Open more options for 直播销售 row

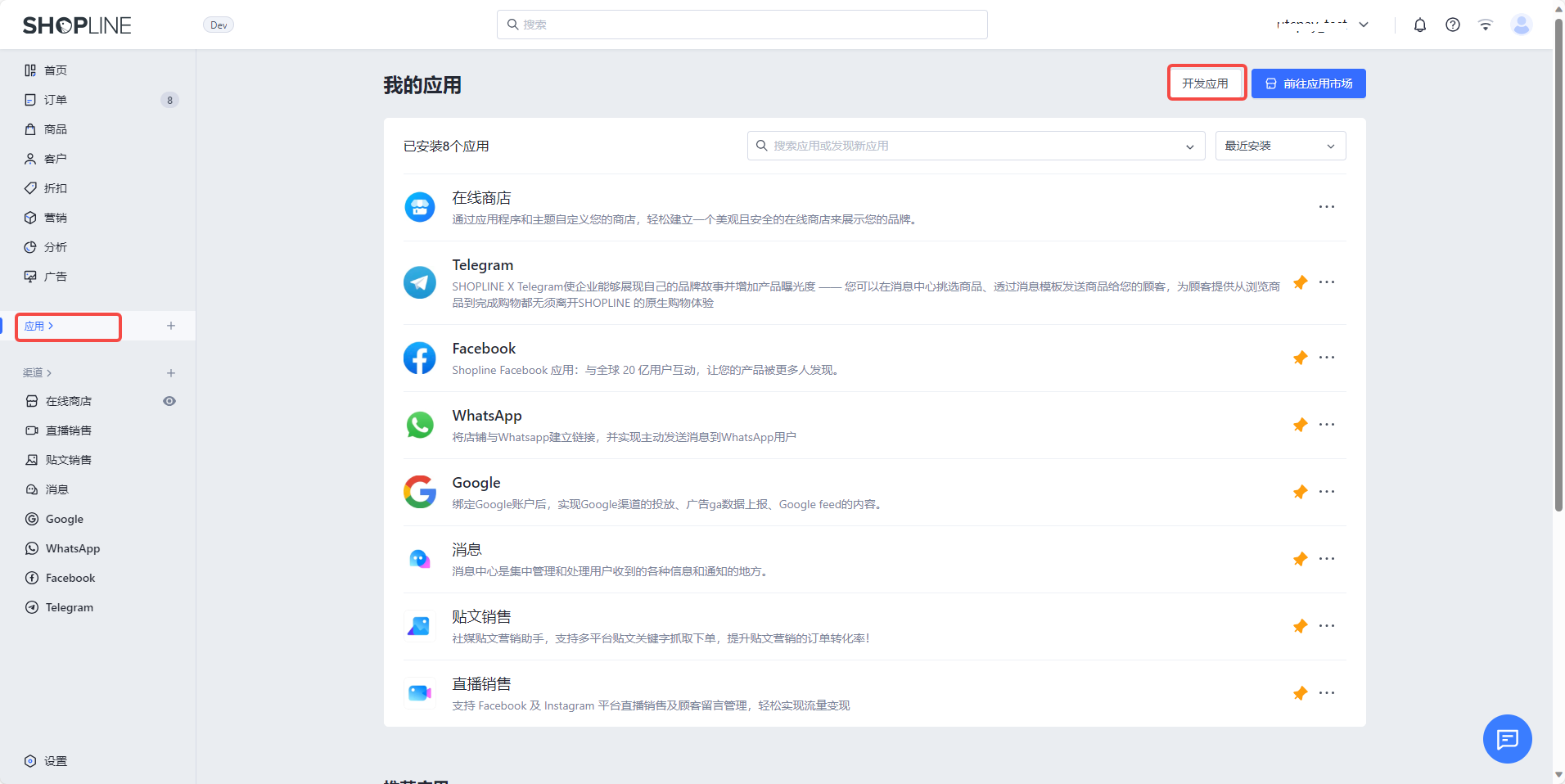1327,693
